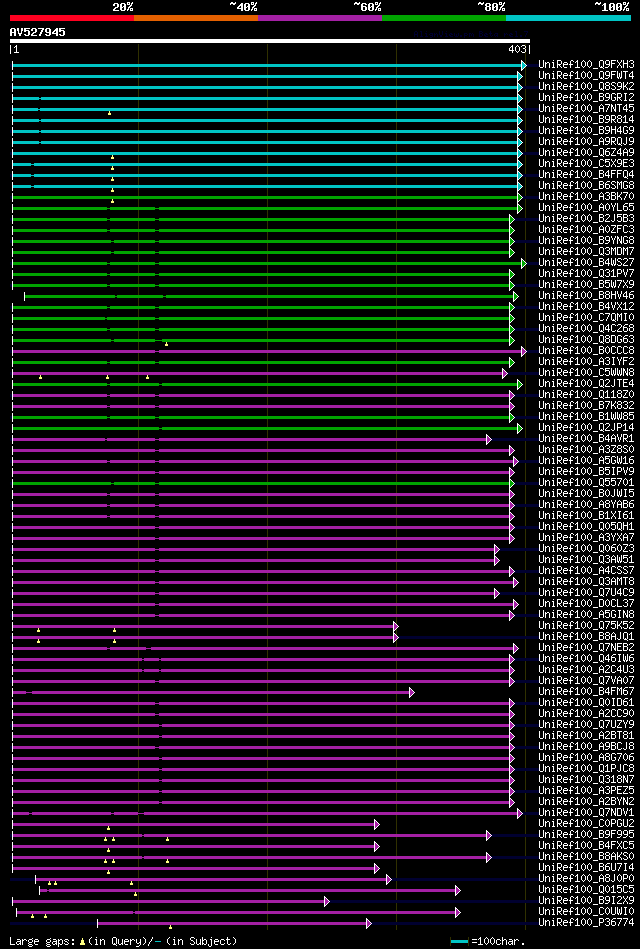Click the arrowhead ending the UniRef100_C0PGU2 bar
The height and width of the screenshot is (949, 640).
point(377,824)
